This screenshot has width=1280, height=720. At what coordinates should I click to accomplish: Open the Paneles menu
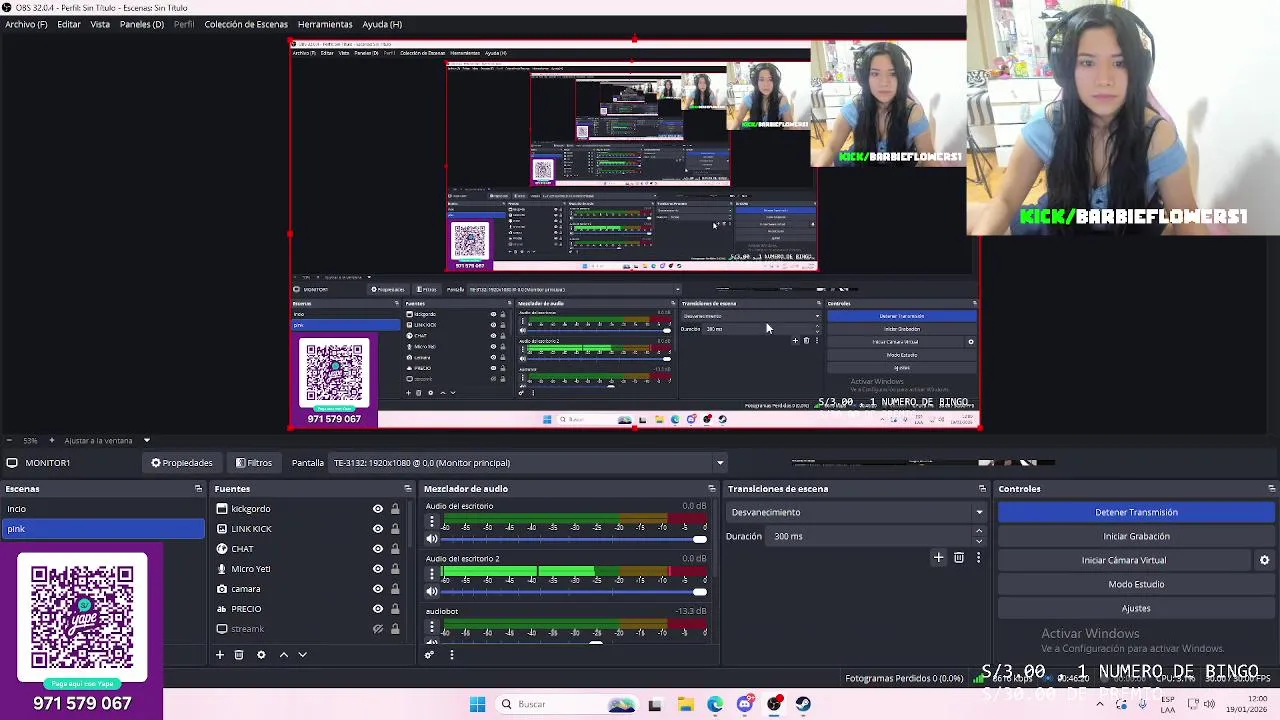point(142,24)
